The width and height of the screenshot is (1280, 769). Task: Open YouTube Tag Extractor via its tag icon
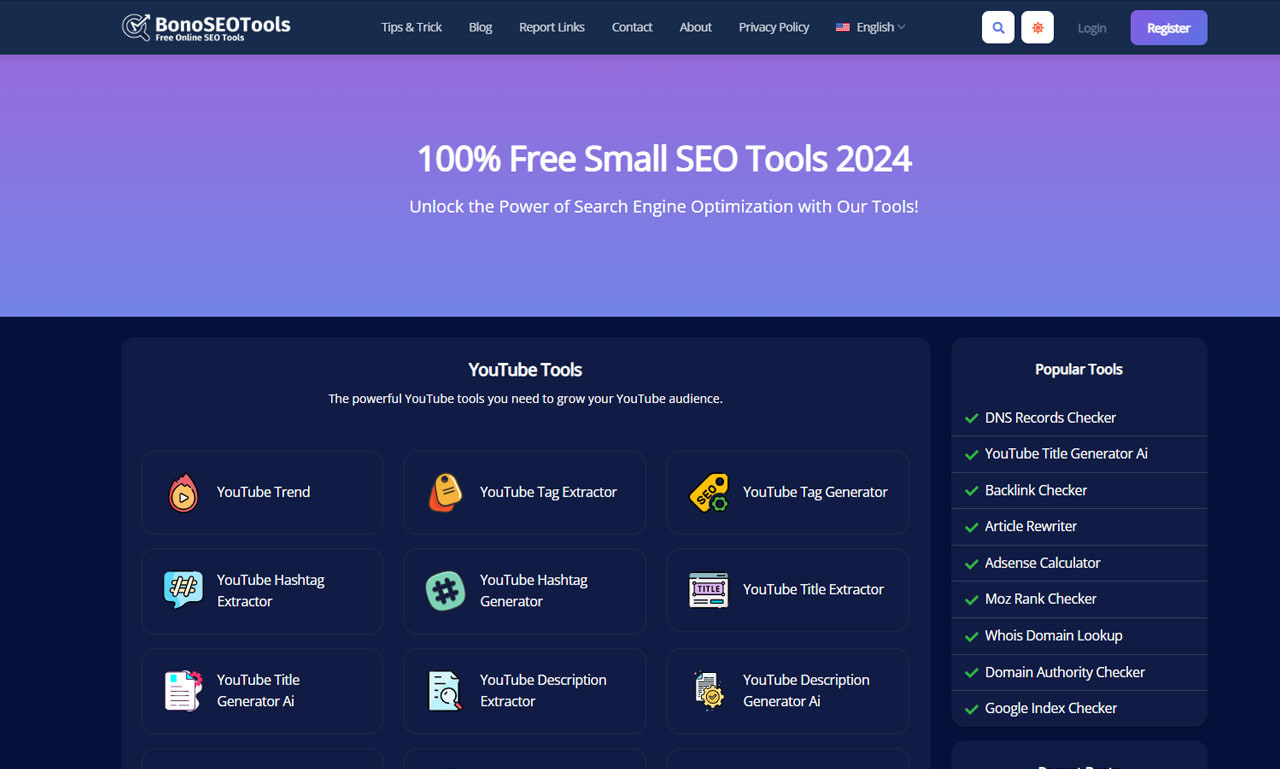point(445,492)
